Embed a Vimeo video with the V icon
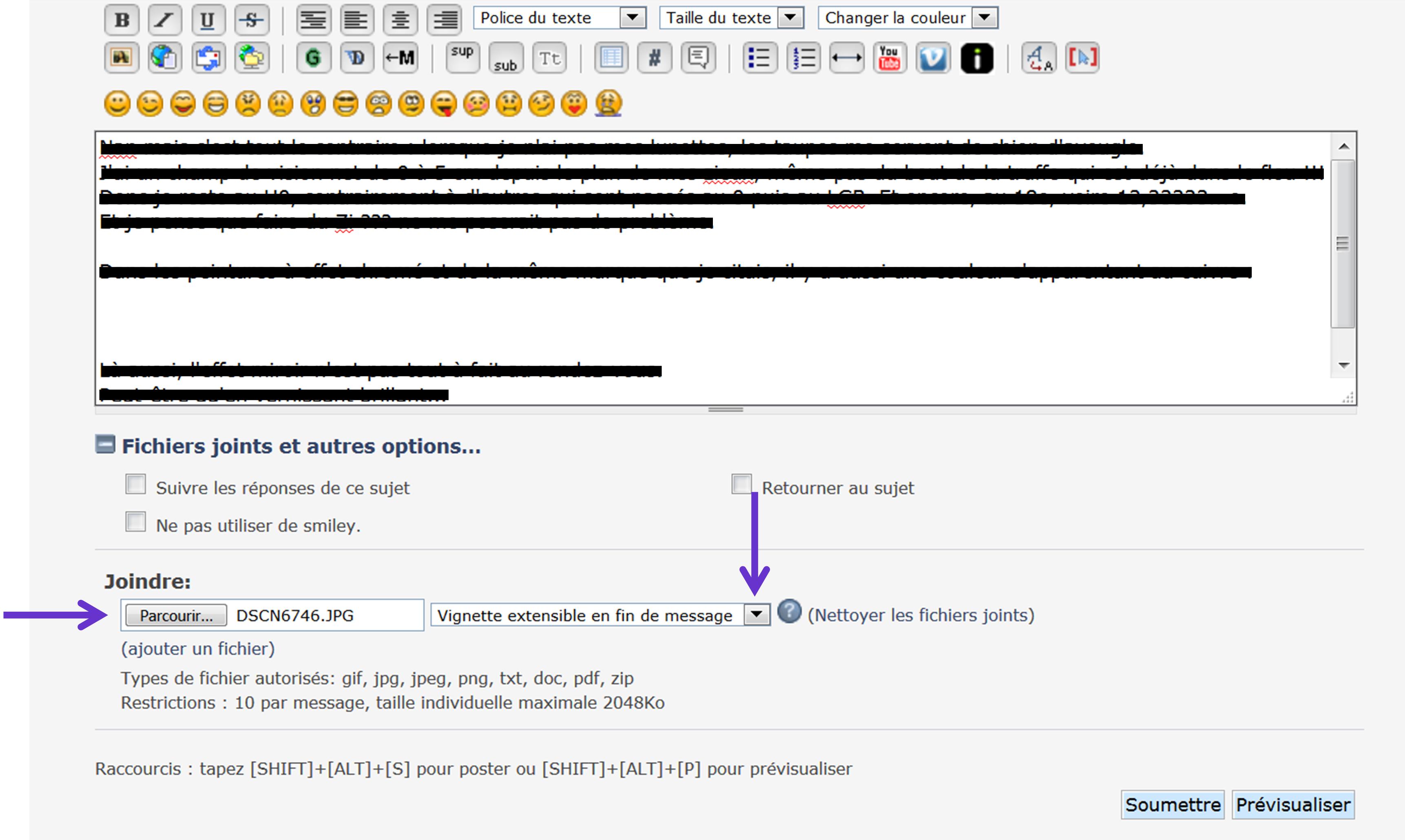The image size is (1405, 840). coord(933,57)
